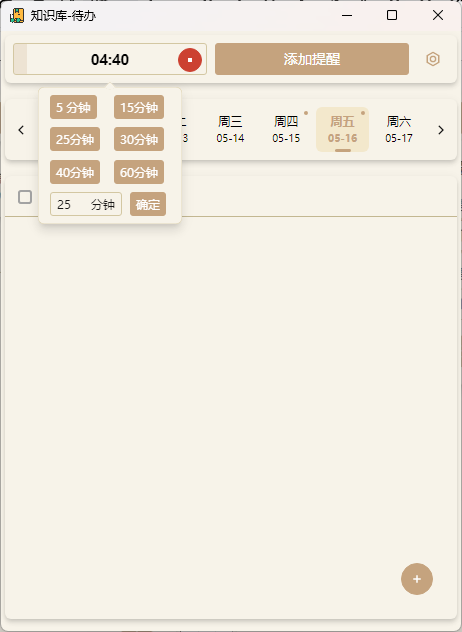Image resolution: width=462 pixels, height=632 pixels.
Task: Click the timer progress bar showing 04:40
Action: tap(110, 59)
